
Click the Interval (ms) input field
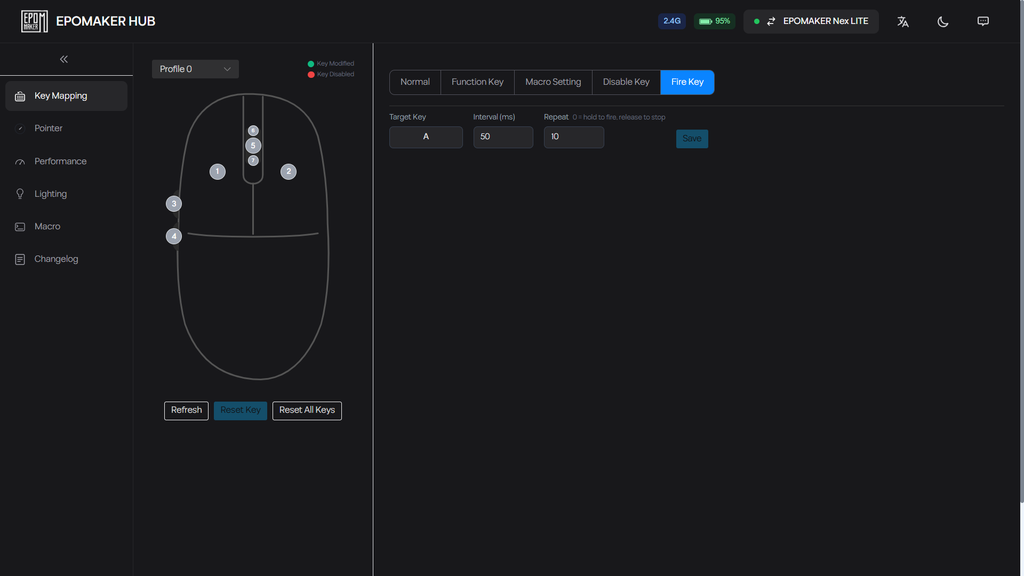504,137
